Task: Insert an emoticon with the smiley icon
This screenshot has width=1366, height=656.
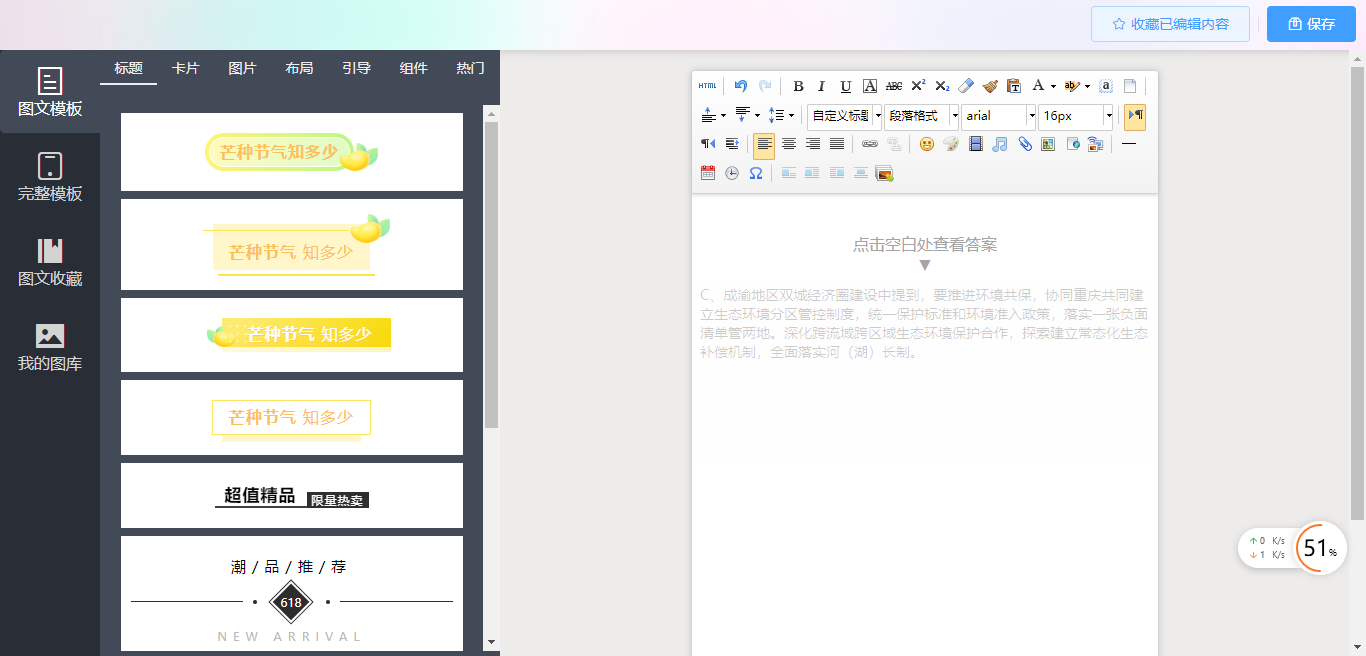Action: point(927,144)
